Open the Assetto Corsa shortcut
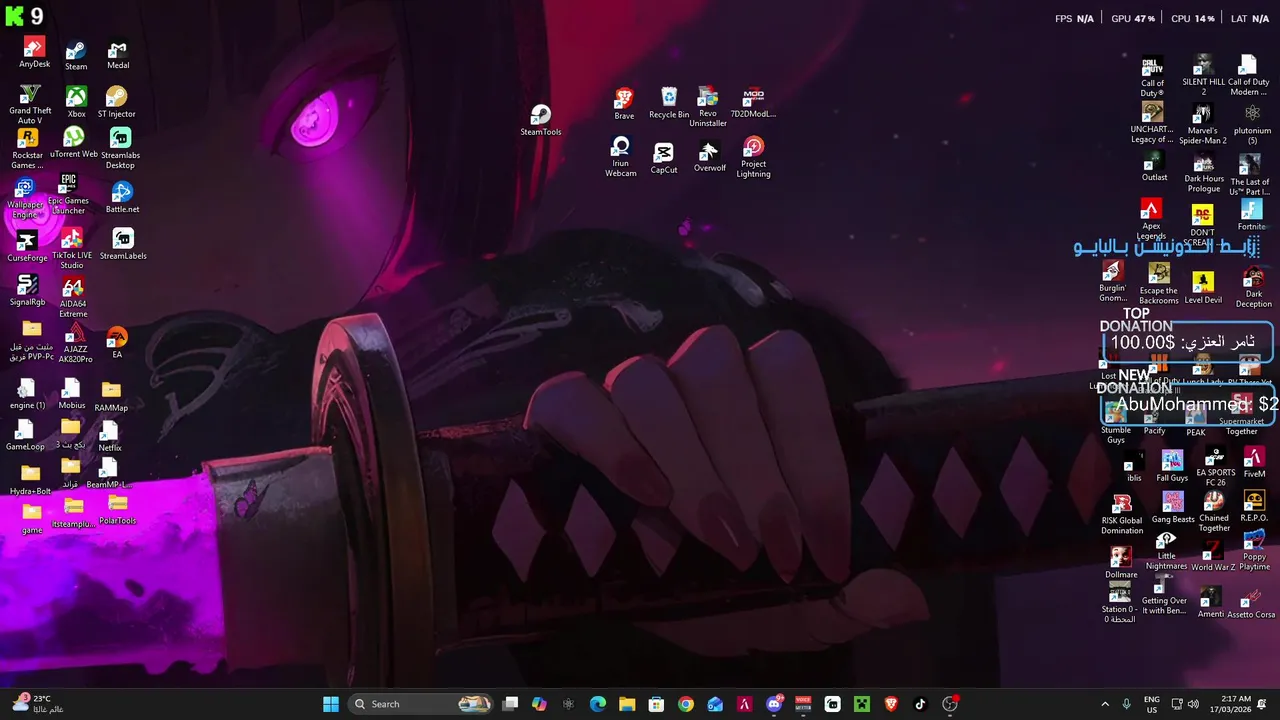Screen dimensions: 1280x720 (1251, 604)
